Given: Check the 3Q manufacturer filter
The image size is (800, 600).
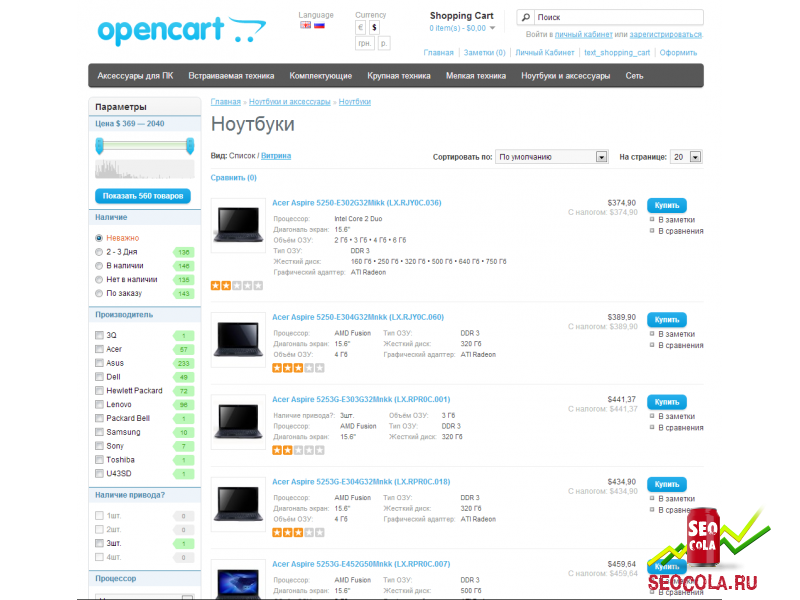Looking at the screenshot, I should pyautogui.click(x=99, y=335).
